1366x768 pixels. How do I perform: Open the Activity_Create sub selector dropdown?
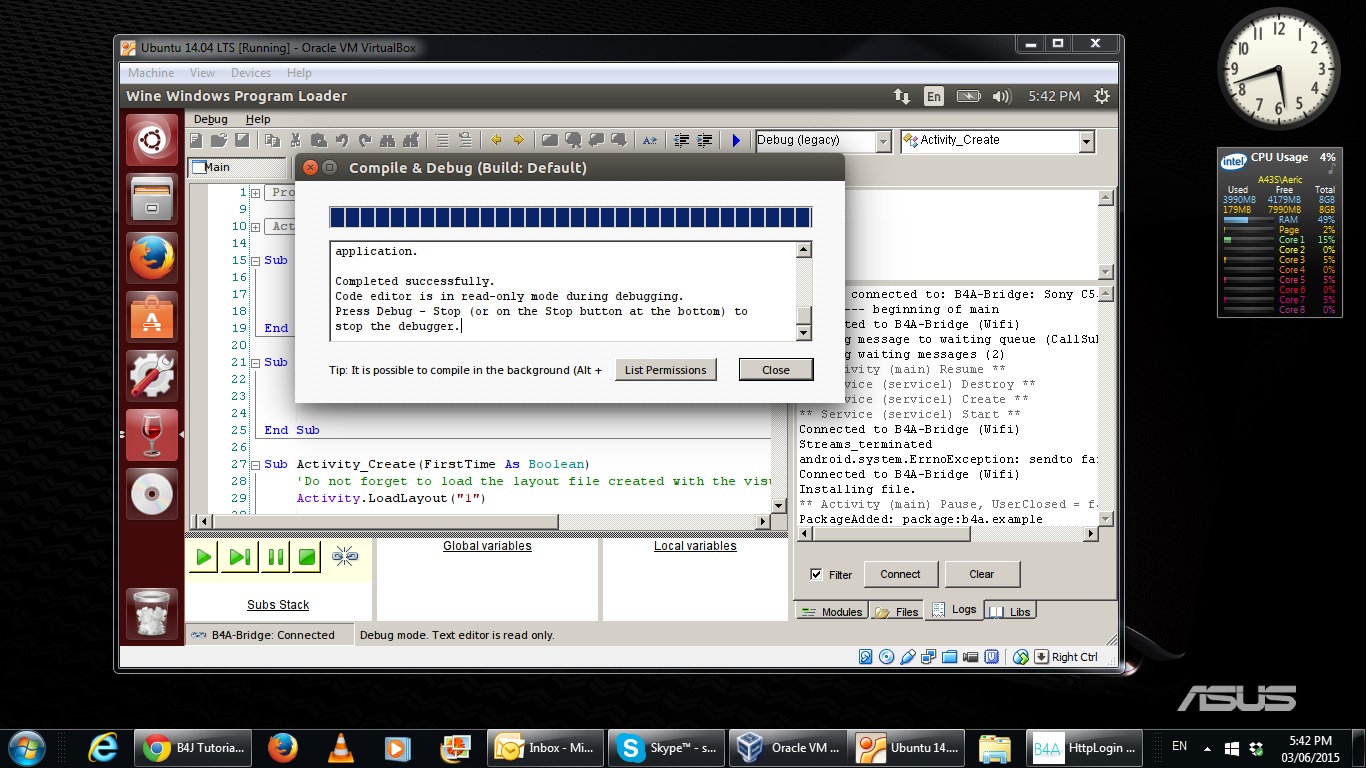click(x=1086, y=141)
